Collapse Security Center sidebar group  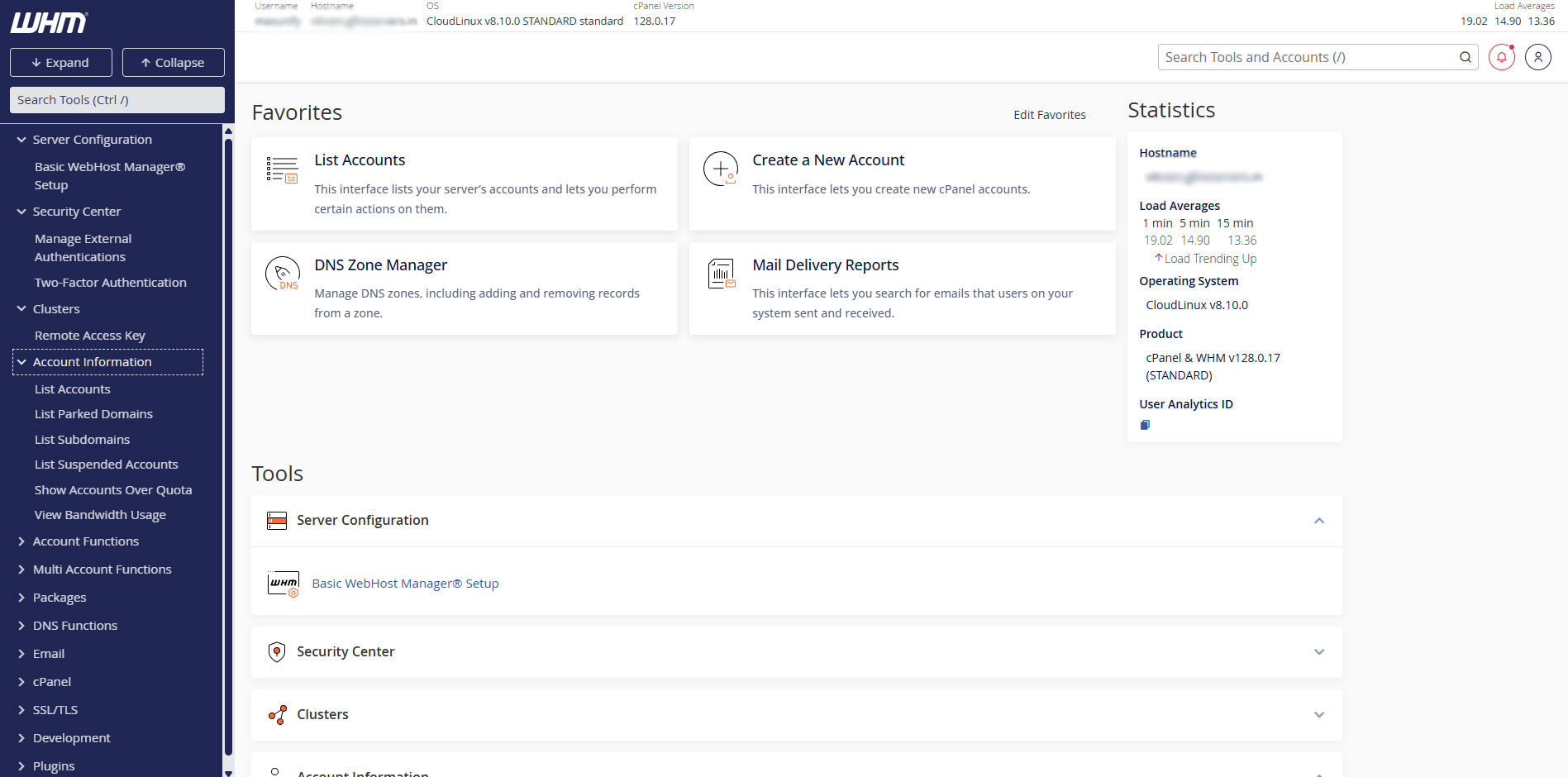pos(21,212)
